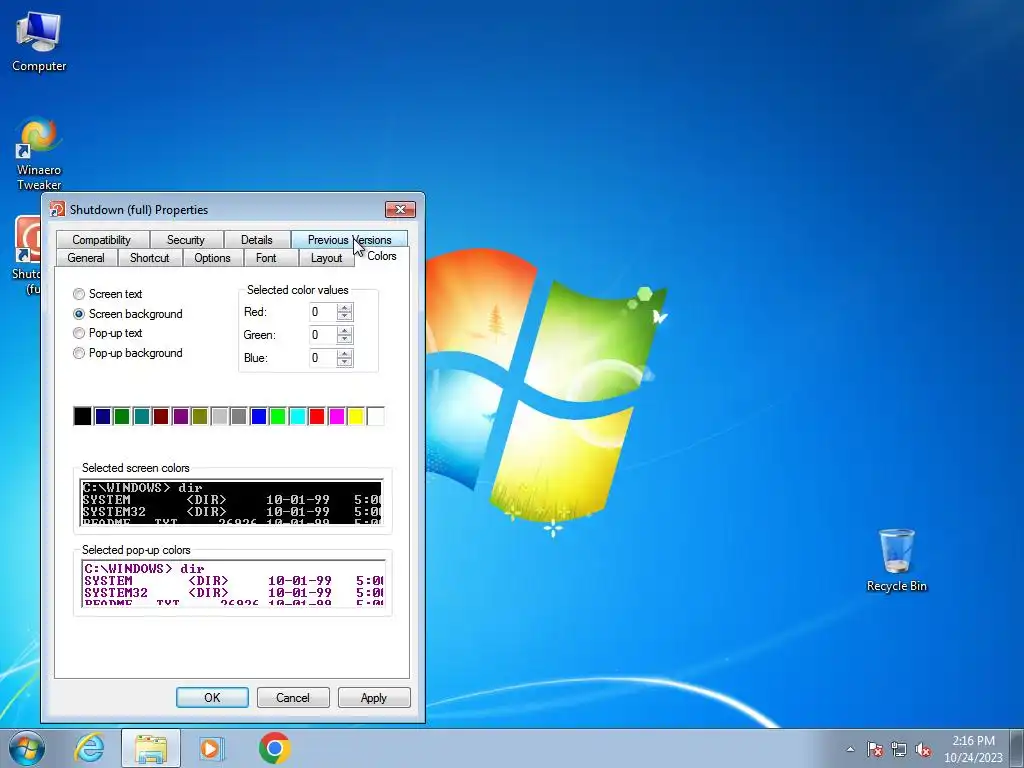Click the Cancel button
1024x768 pixels.
tap(293, 697)
